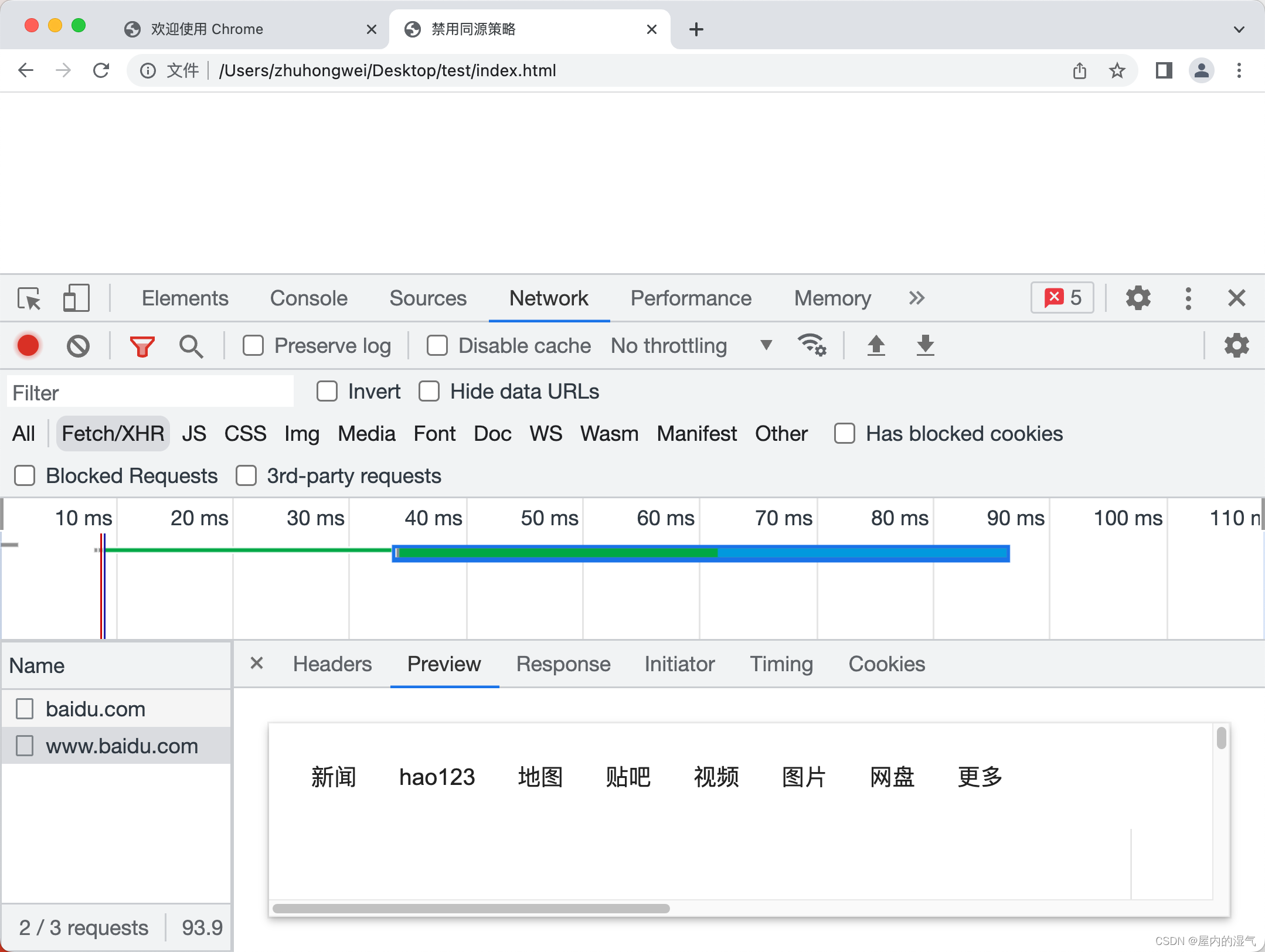Select the JS resource type filter
The width and height of the screenshot is (1265, 952).
coord(193,434)
